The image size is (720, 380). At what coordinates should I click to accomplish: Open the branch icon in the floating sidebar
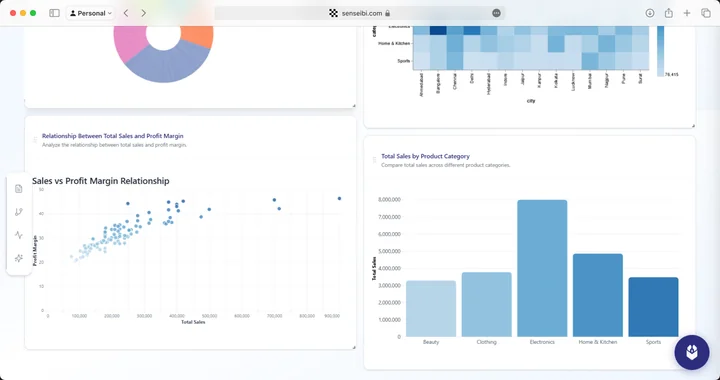(18, 212)
